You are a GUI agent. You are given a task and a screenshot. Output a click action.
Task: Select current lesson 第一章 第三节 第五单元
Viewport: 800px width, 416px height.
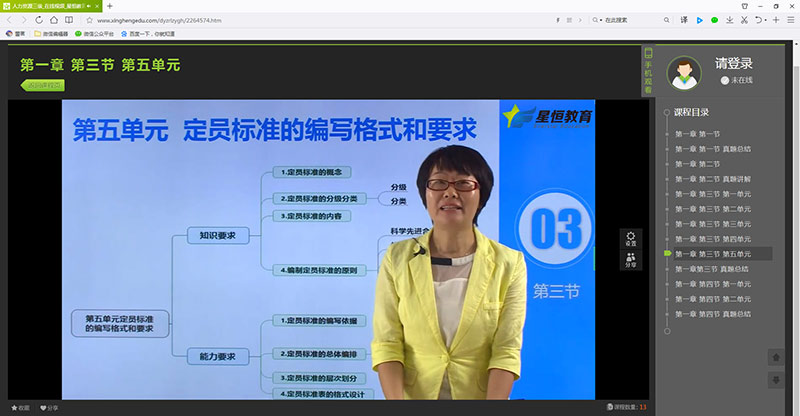pyautogui.click(x=722, y=254)
